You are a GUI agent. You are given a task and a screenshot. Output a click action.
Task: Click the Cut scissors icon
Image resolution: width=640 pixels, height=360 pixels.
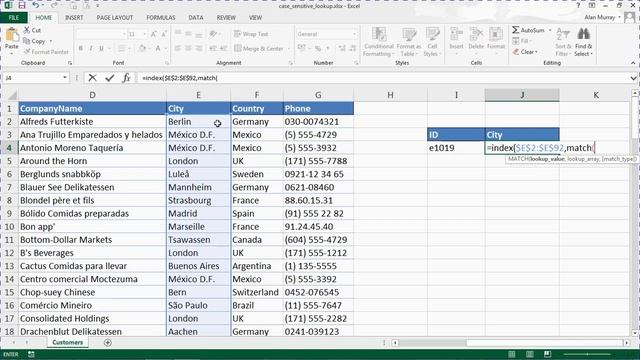(27, 30)
